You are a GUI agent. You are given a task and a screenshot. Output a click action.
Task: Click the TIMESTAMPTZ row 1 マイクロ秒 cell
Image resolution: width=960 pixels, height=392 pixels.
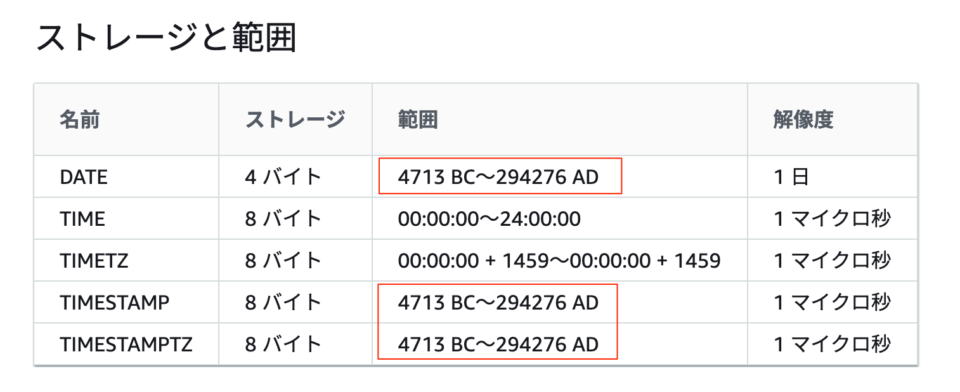coord(832,344)
